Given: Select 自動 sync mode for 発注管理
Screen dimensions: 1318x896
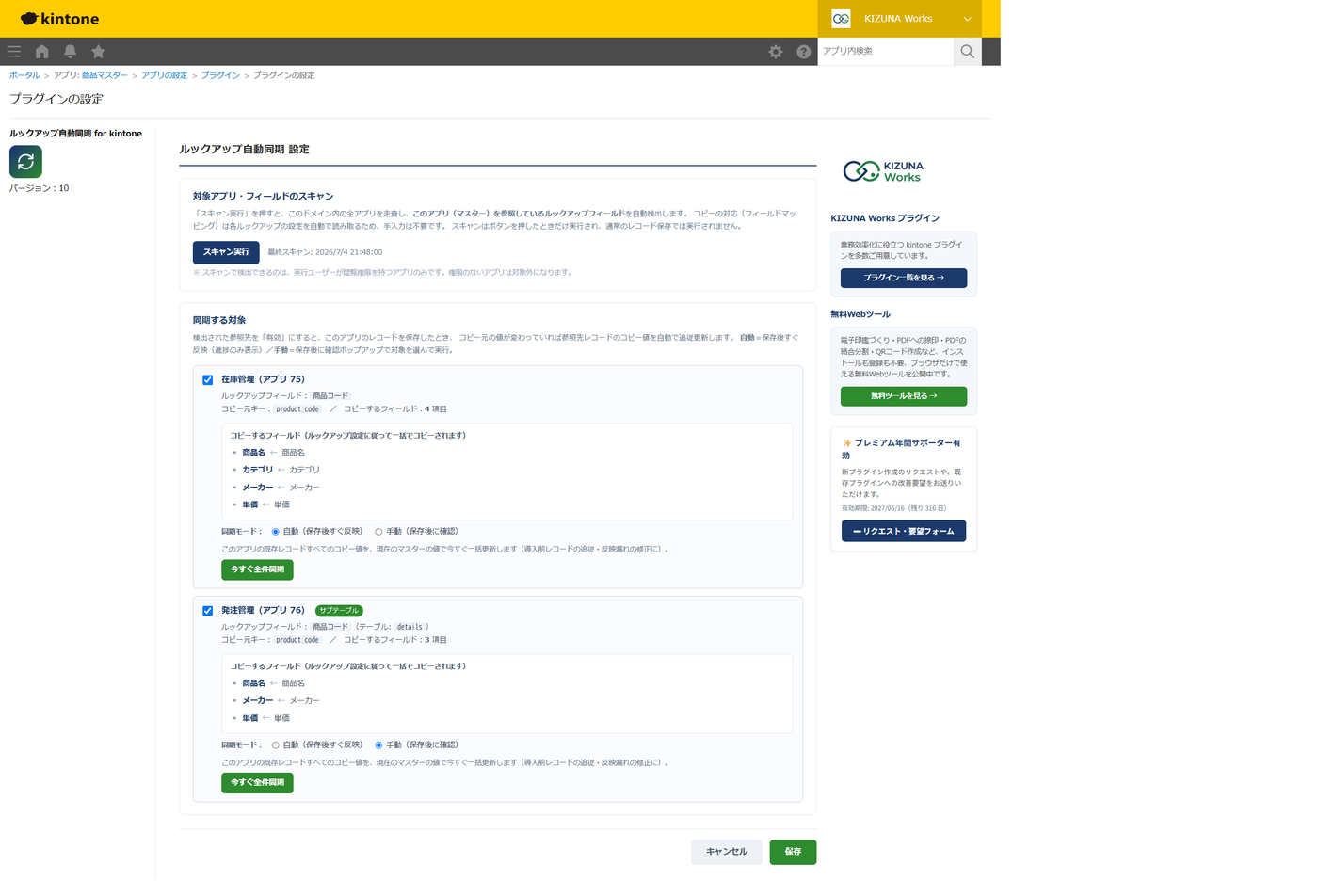Looking at the screenshot, I should (x=275, y=745).
